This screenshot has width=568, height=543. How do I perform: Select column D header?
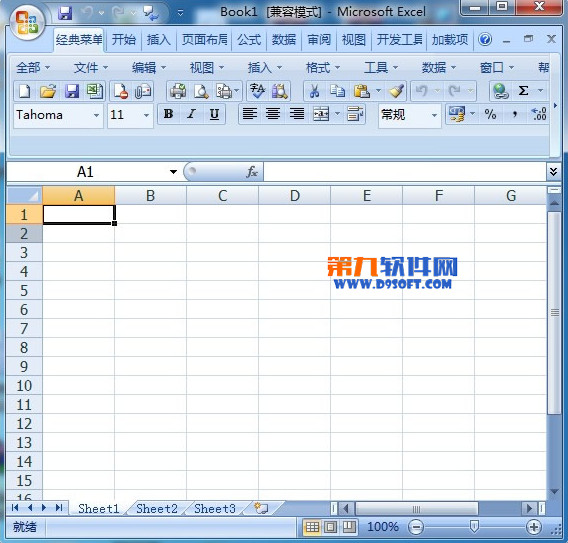pyautogui.click(x=295, y=196)
